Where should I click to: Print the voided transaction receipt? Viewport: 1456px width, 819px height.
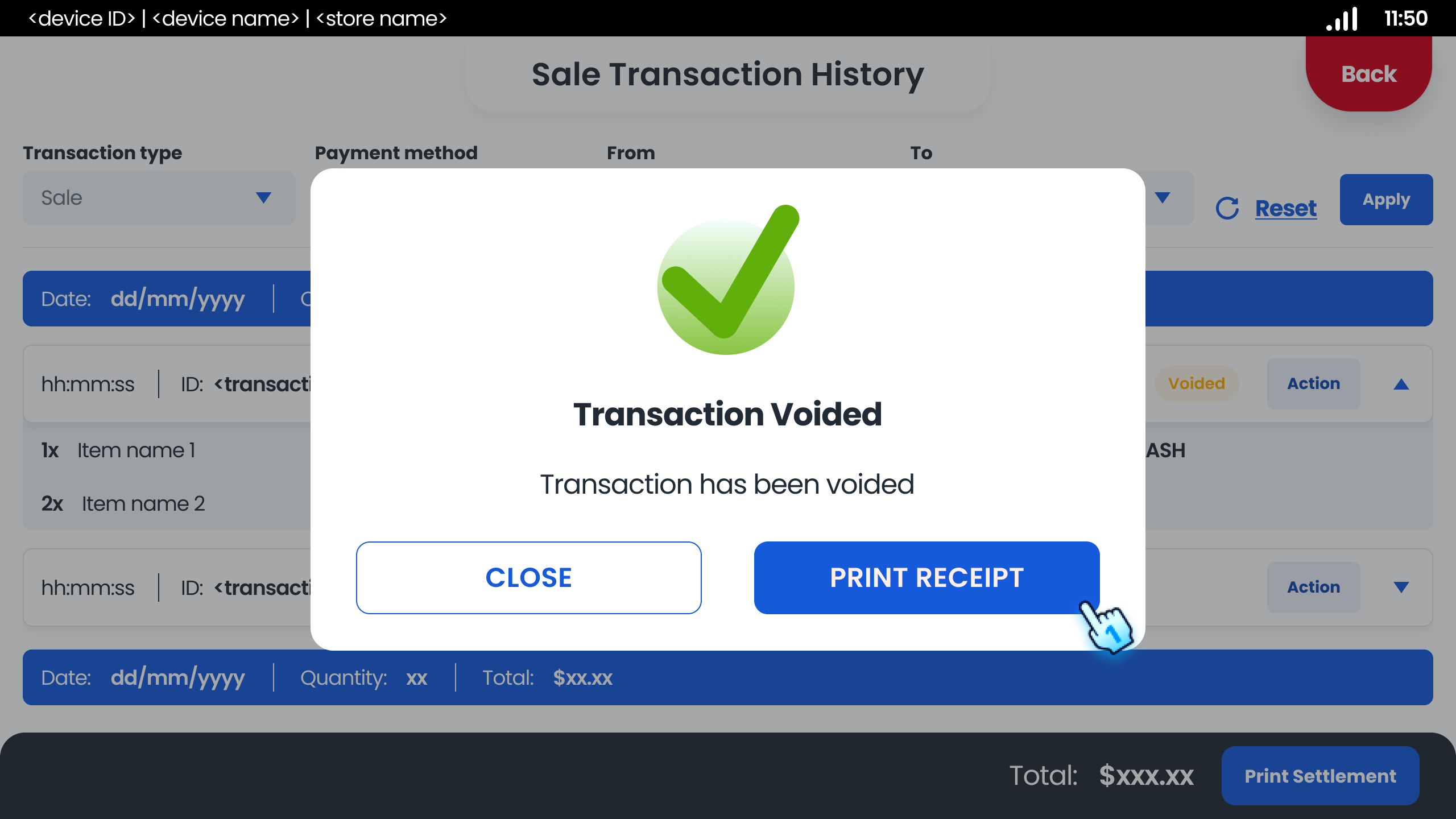[926, 577]
